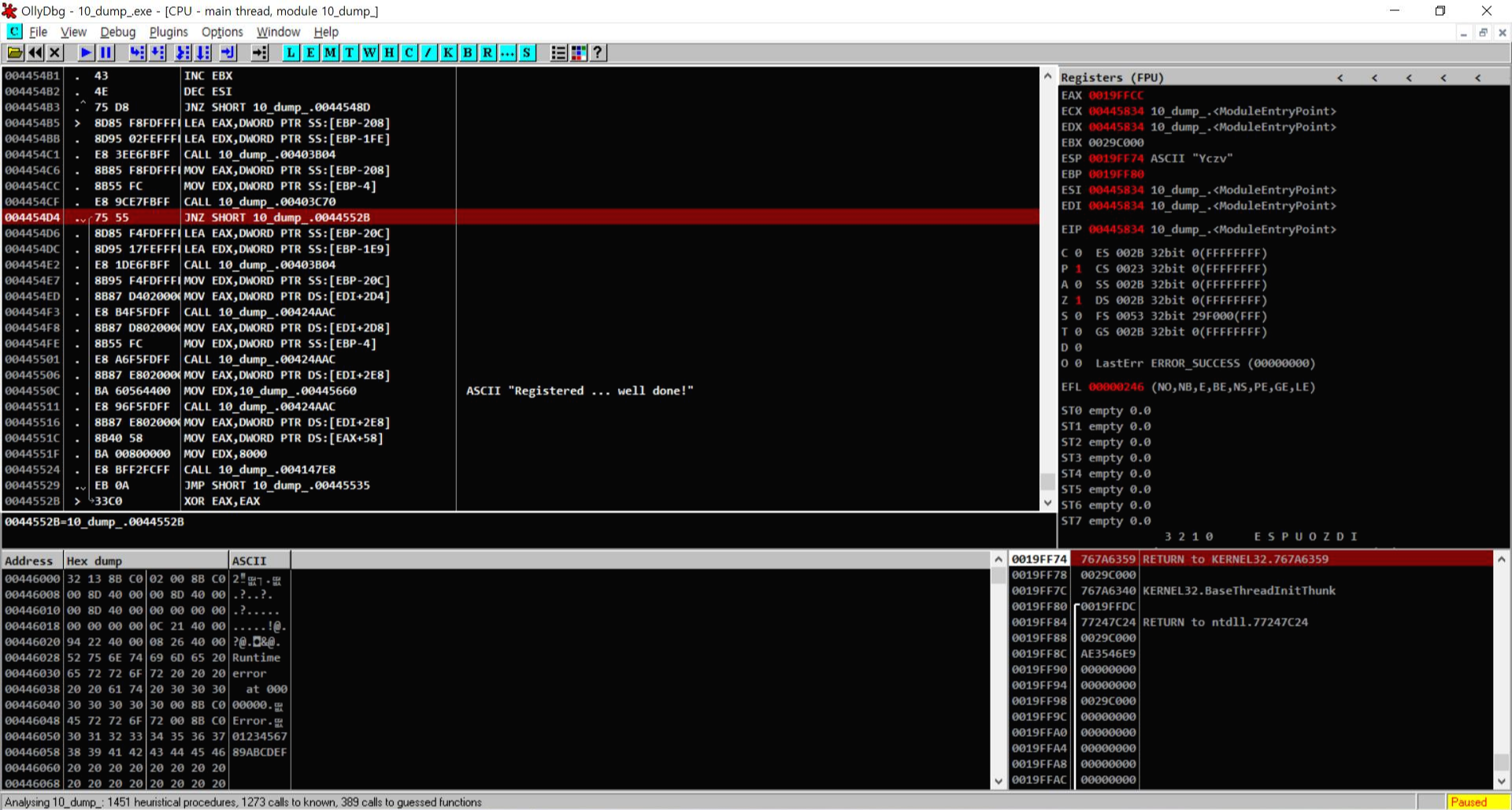Toggle the C flag value
The image size is (1512, 810).
click(x=1078, y=253)
